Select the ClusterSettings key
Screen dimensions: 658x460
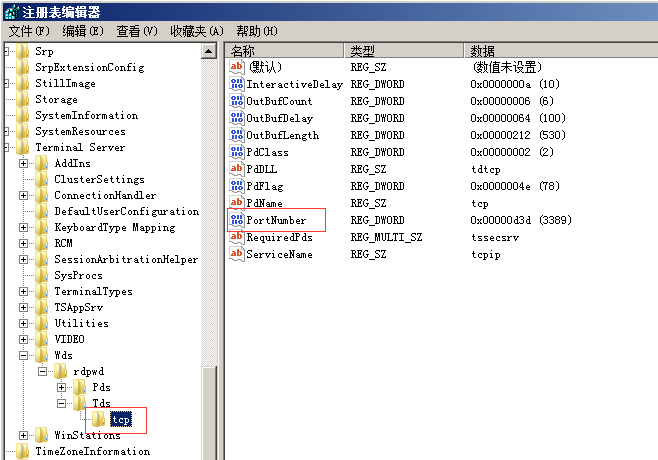[x=99, y=179]
